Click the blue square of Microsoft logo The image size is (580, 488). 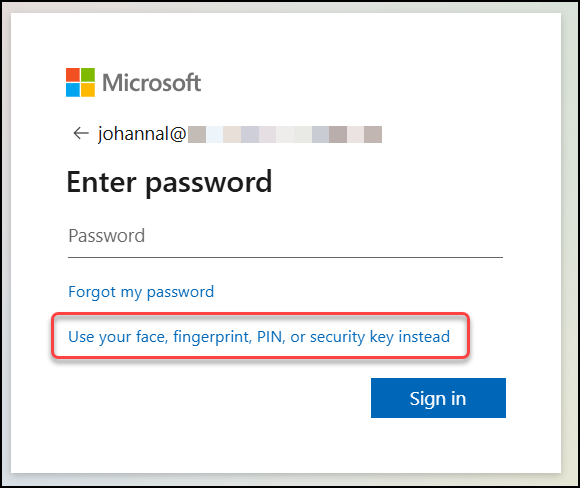73,90
